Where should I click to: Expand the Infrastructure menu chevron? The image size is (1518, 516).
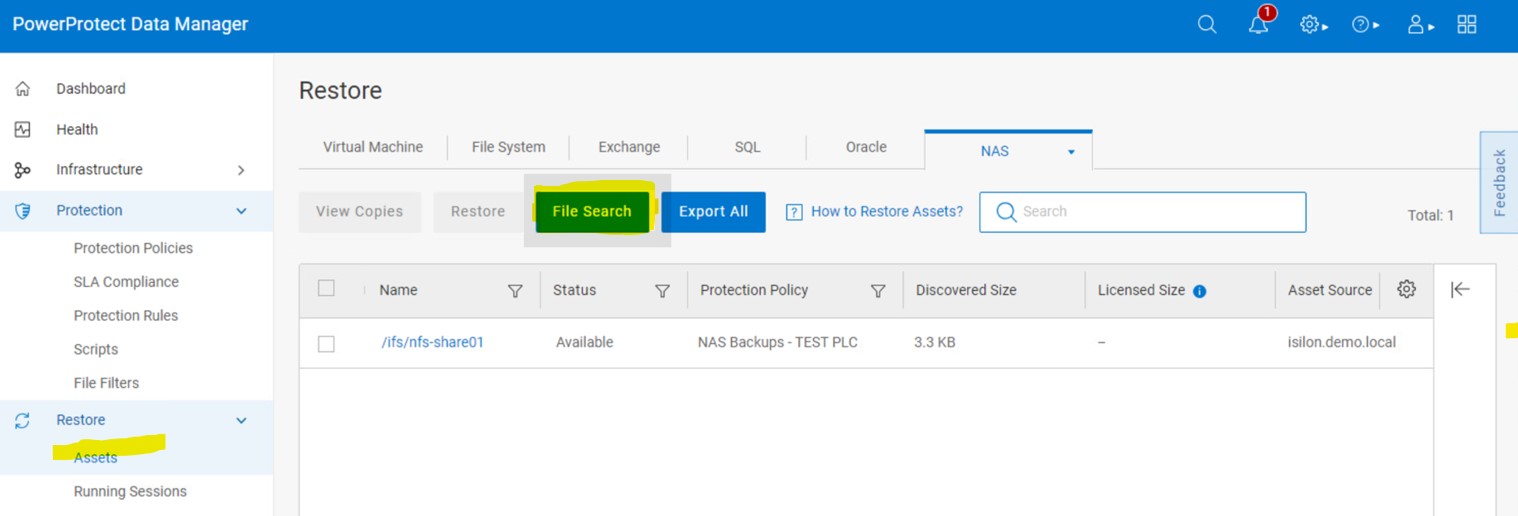coord(241,170)
